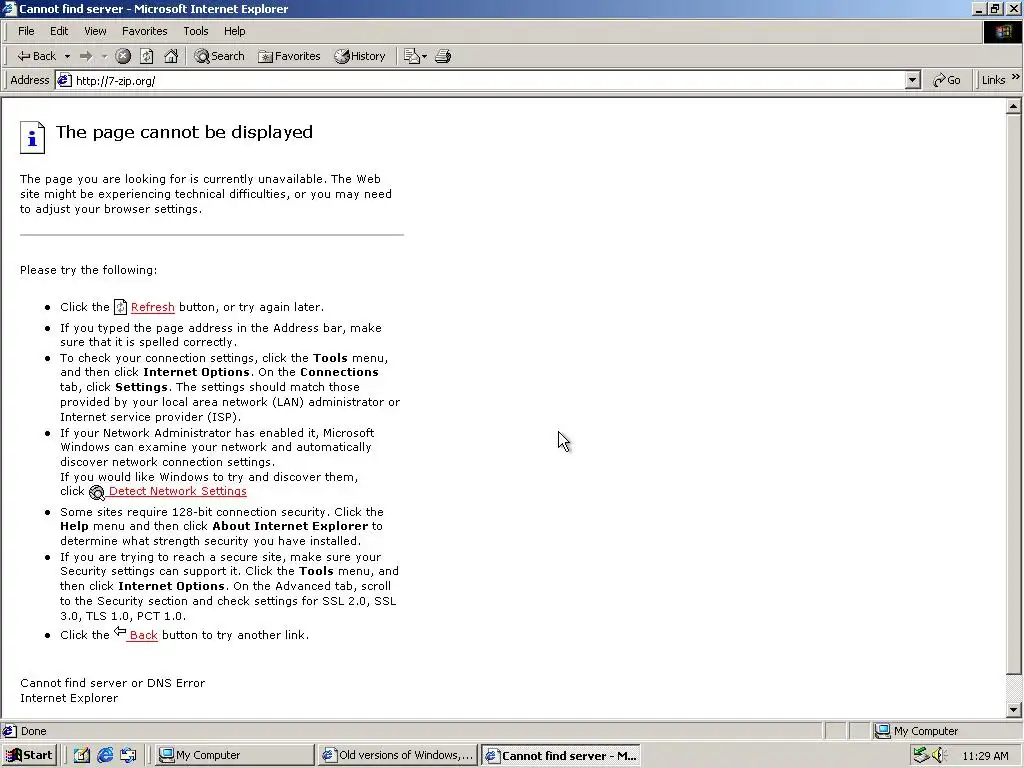
Task: Open the Start menu
Action: [x=29, y=755]
